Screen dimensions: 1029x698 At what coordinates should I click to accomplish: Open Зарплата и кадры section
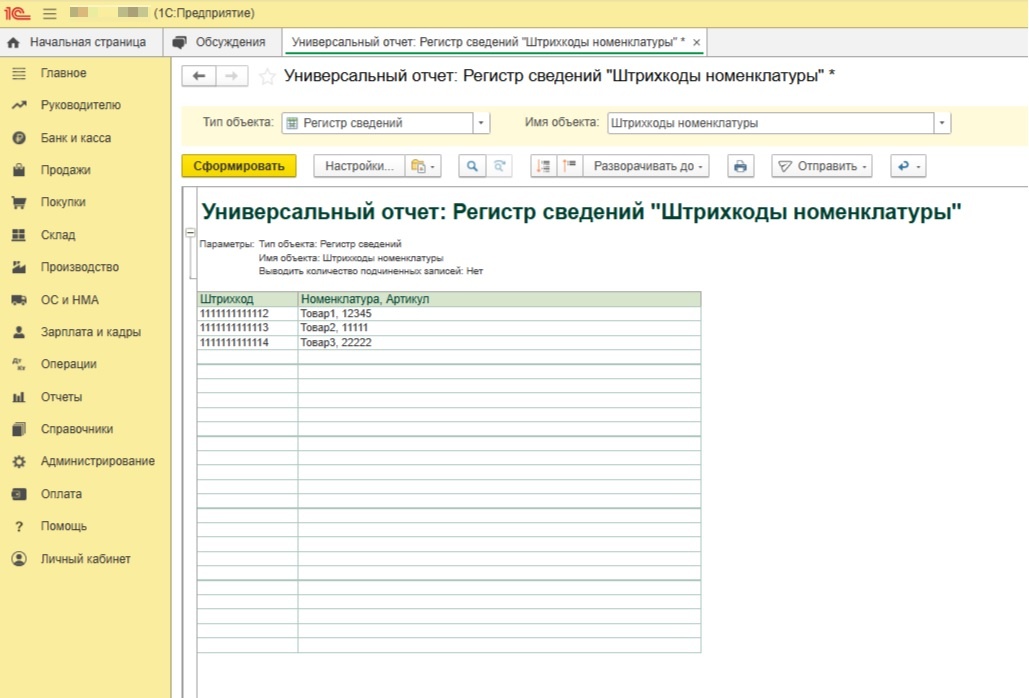click(91, 332)
